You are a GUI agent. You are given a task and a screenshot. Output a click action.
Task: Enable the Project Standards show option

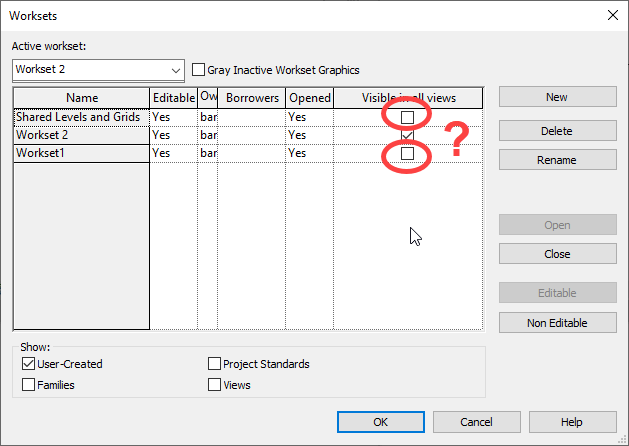(214, 364)
